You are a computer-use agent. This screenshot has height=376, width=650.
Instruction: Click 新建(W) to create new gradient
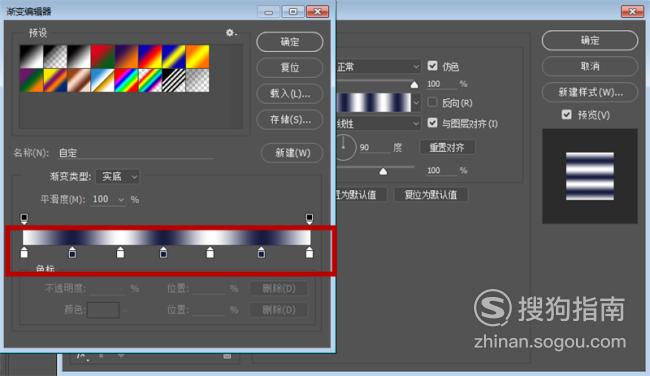tap(292, 153)
